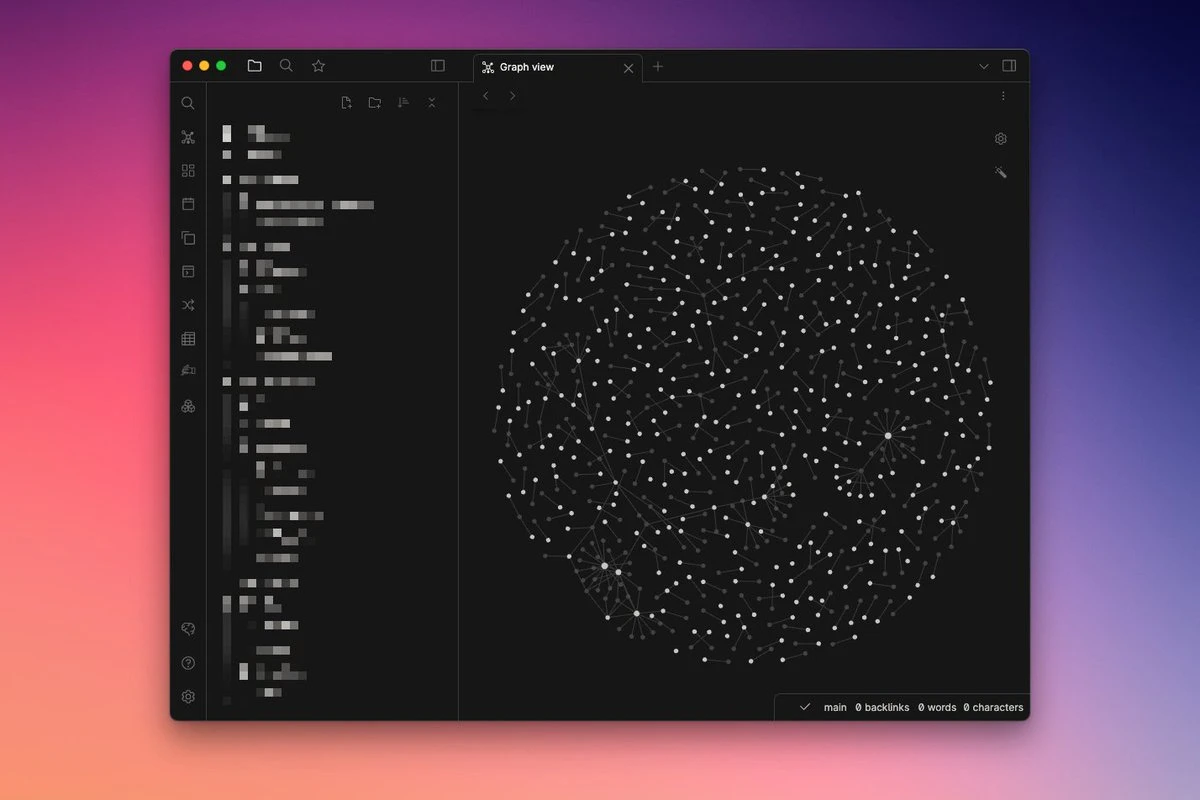Run graph timelapse animation wand
The width and height of the screenshot is (1200, 800).
coord(1000,173)
